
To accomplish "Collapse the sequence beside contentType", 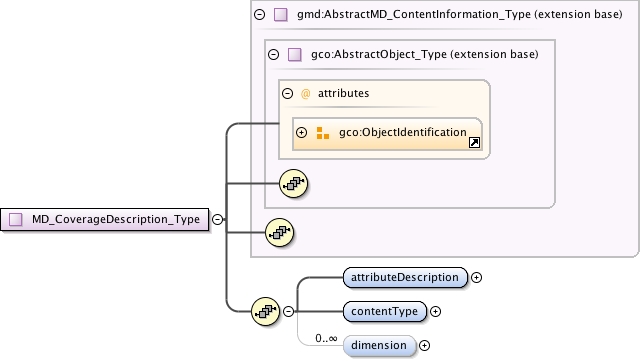I will [x=288, y=312].
